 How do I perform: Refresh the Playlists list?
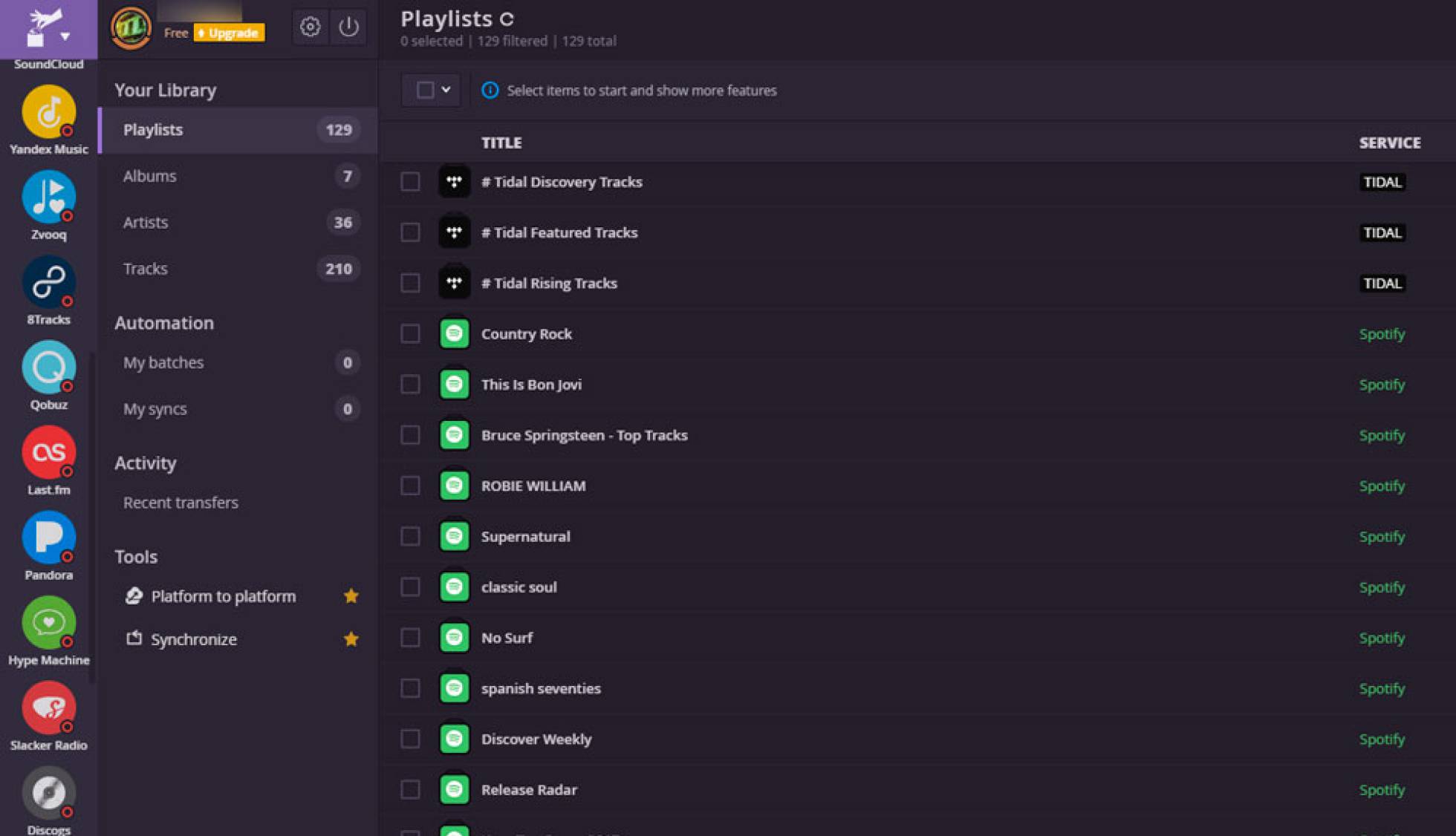pos(507,19)
